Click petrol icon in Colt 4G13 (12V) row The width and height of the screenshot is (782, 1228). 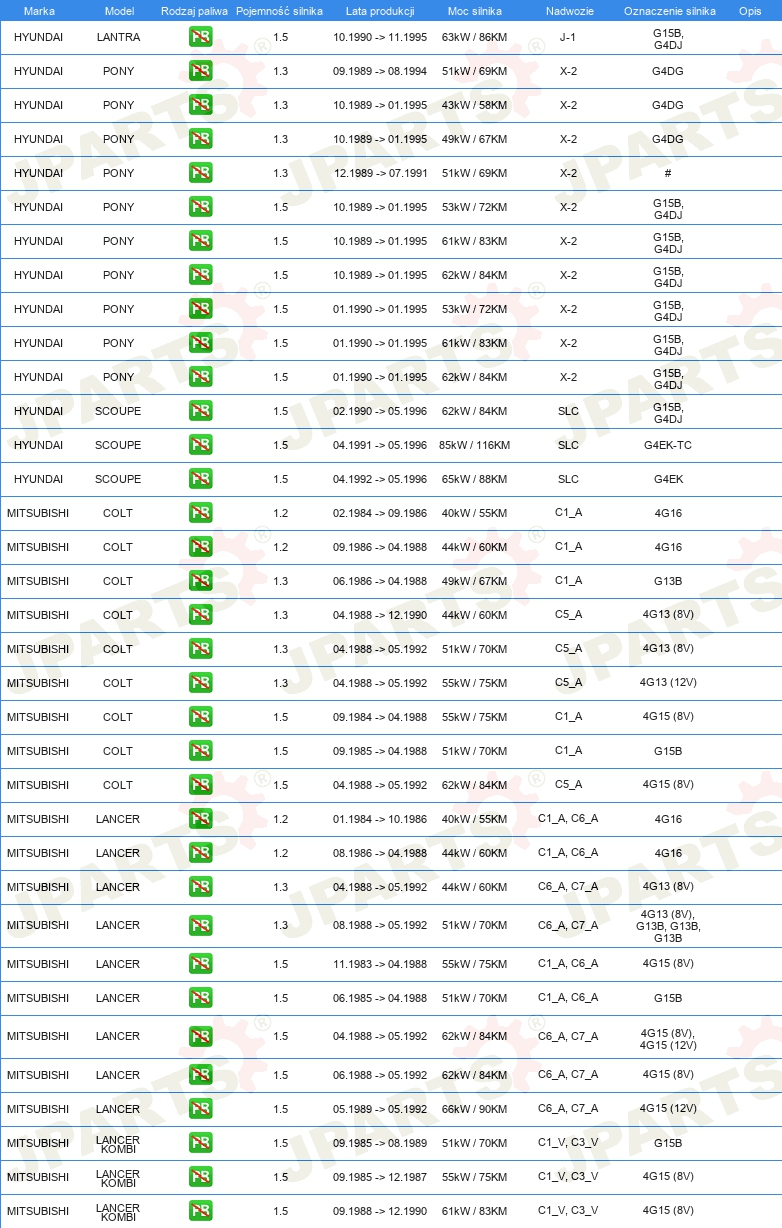tap(200, 684)
